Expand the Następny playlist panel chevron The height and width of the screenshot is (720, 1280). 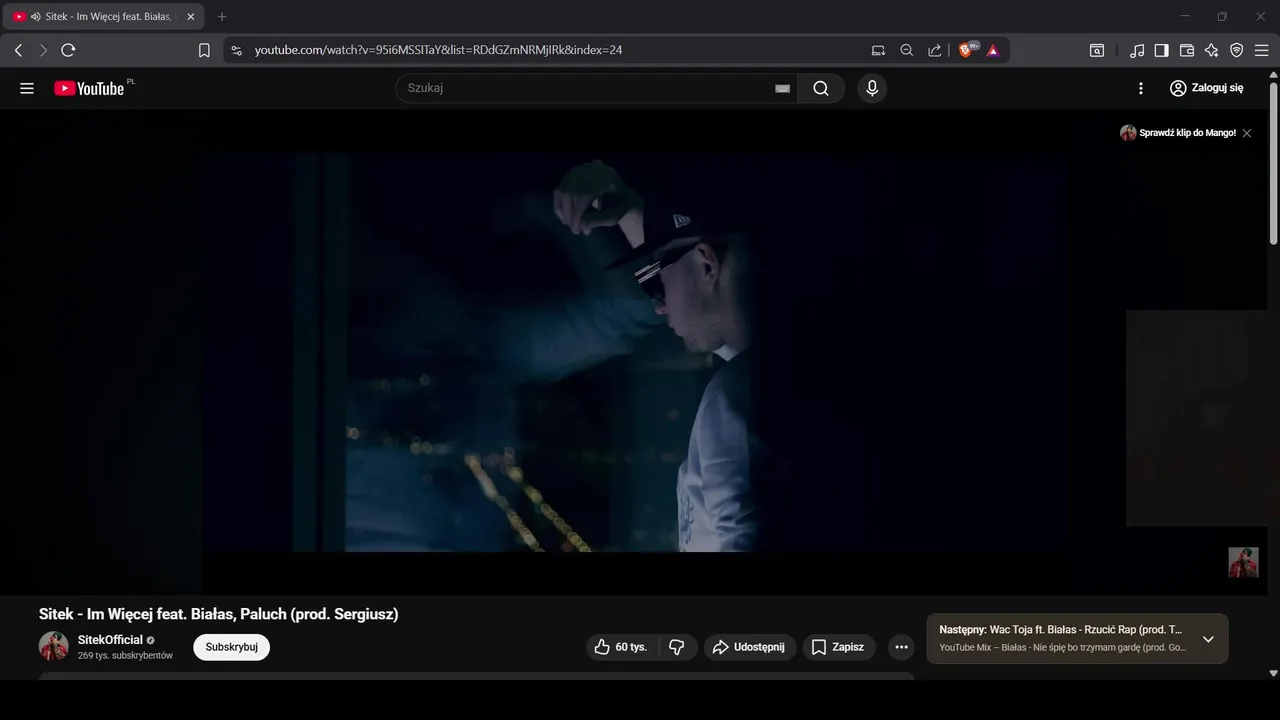[x=1208, y=639]
